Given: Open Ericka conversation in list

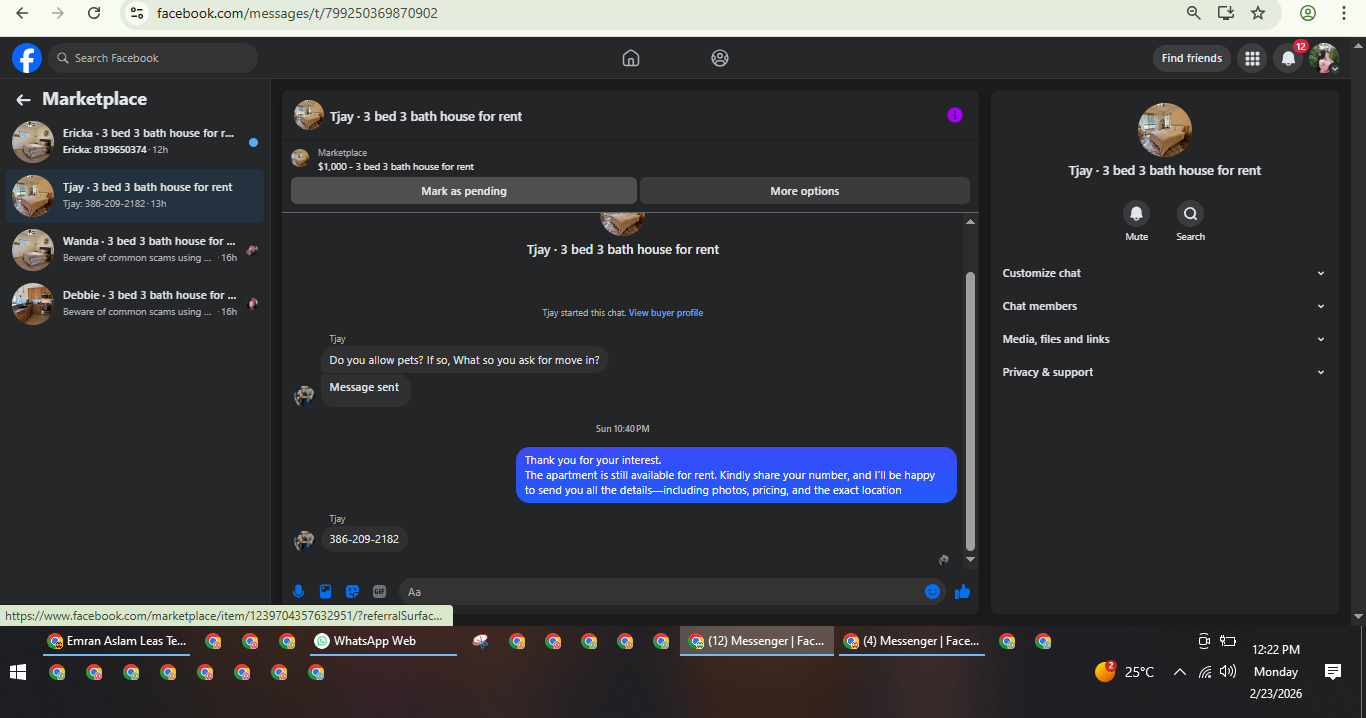Looking at the screenshot, I should tap(135, 142).
